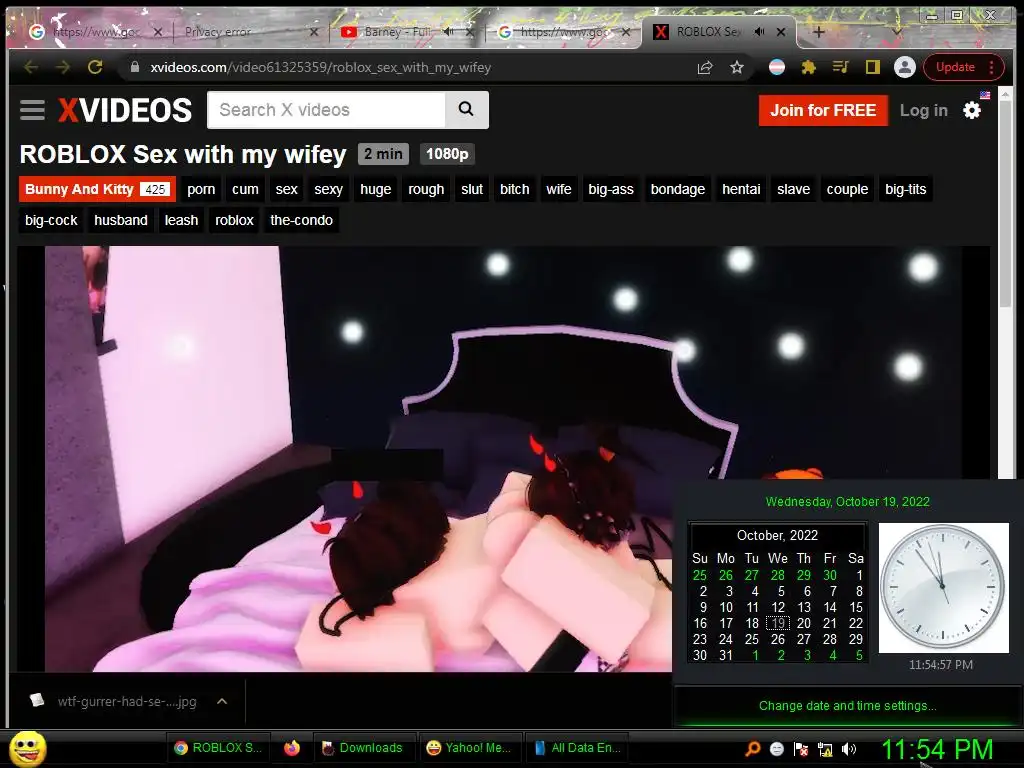The width and height of the screenshot is (1024, 768).
Task: Go back using the browser back arrow
Action: click(31, 67)
